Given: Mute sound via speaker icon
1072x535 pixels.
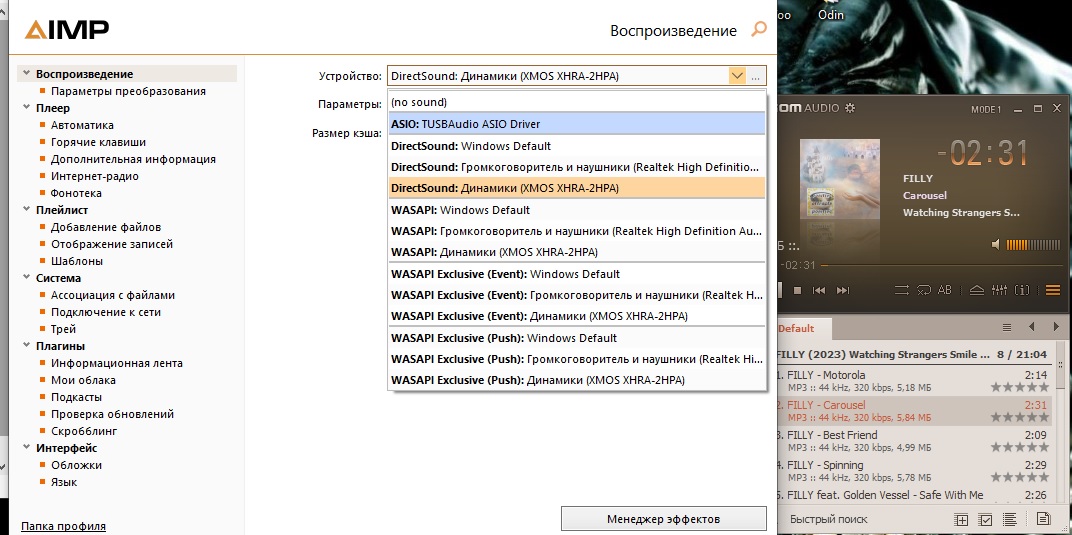Looking at the screenshot, I should (996, 244).
